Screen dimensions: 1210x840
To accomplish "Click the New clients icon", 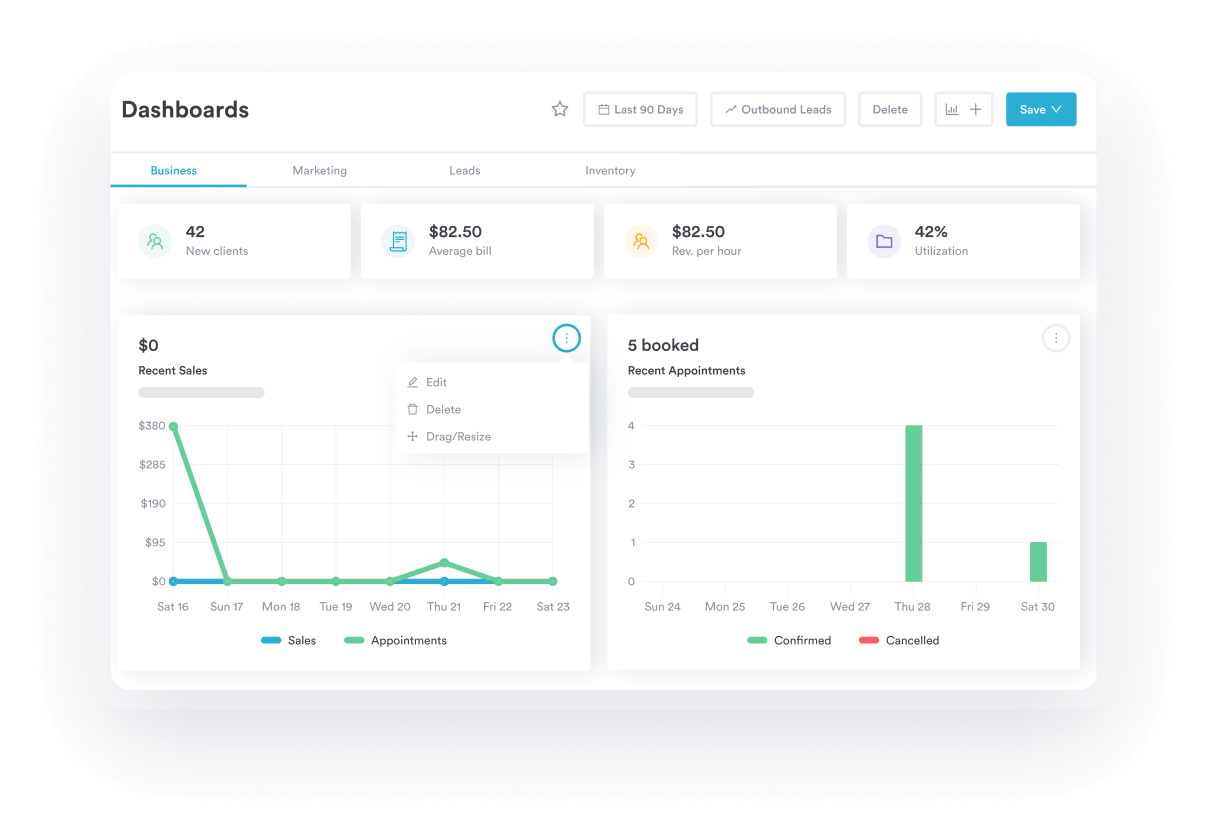I will pos(155,241).
